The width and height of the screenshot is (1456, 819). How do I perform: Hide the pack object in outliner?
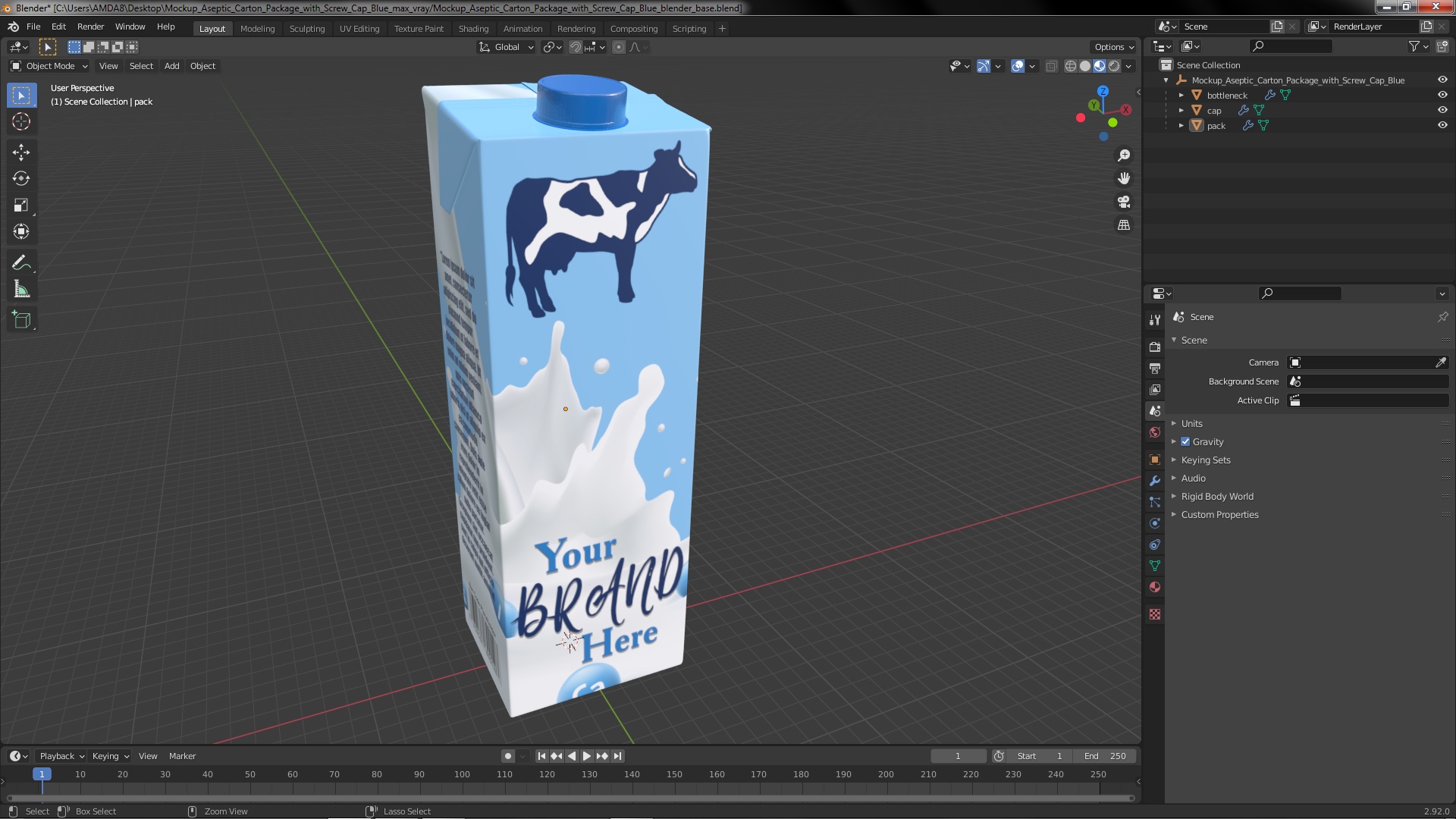coord(1442,125)
